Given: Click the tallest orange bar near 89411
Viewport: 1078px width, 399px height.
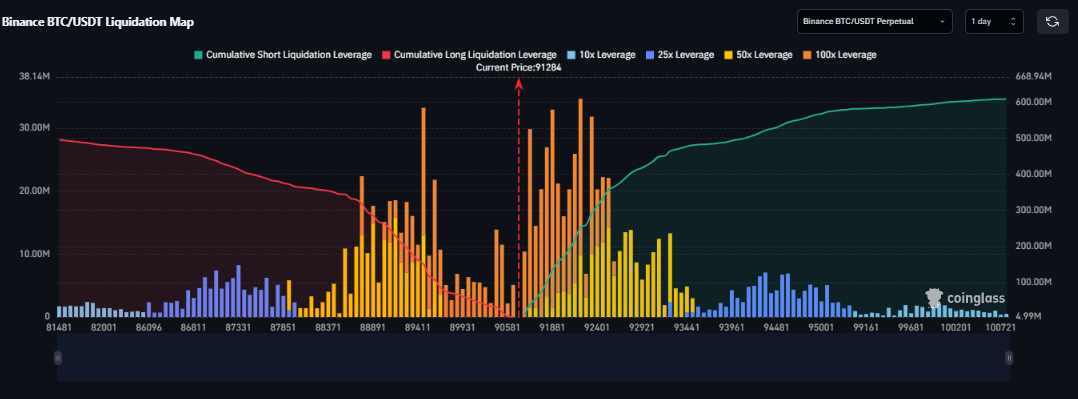Looking at the screenshot, I should 424,212.
